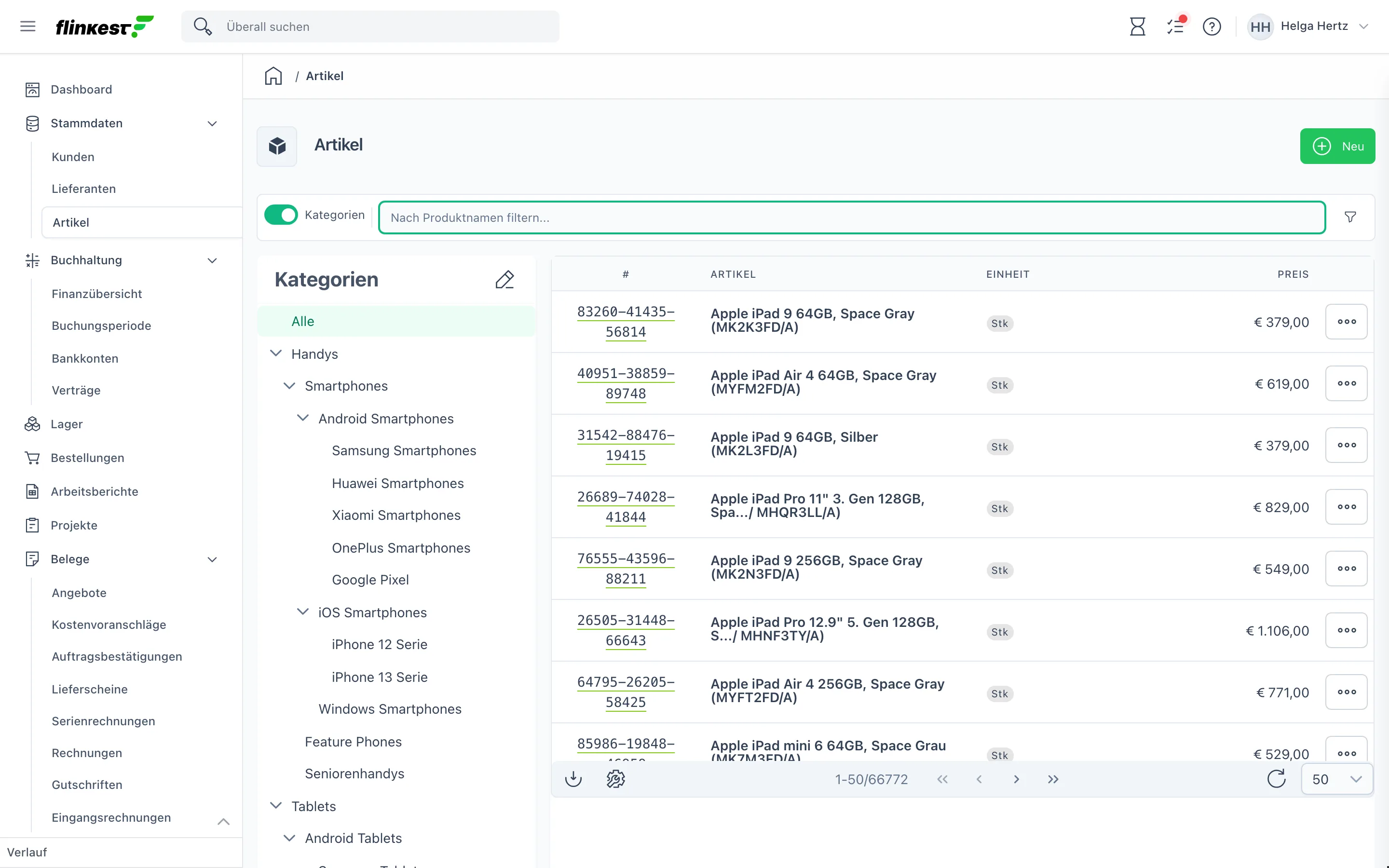The width and height of the screenshot is (1389, 868).
Task: Select Samsung Smartphones category
Action: (404, 451)
